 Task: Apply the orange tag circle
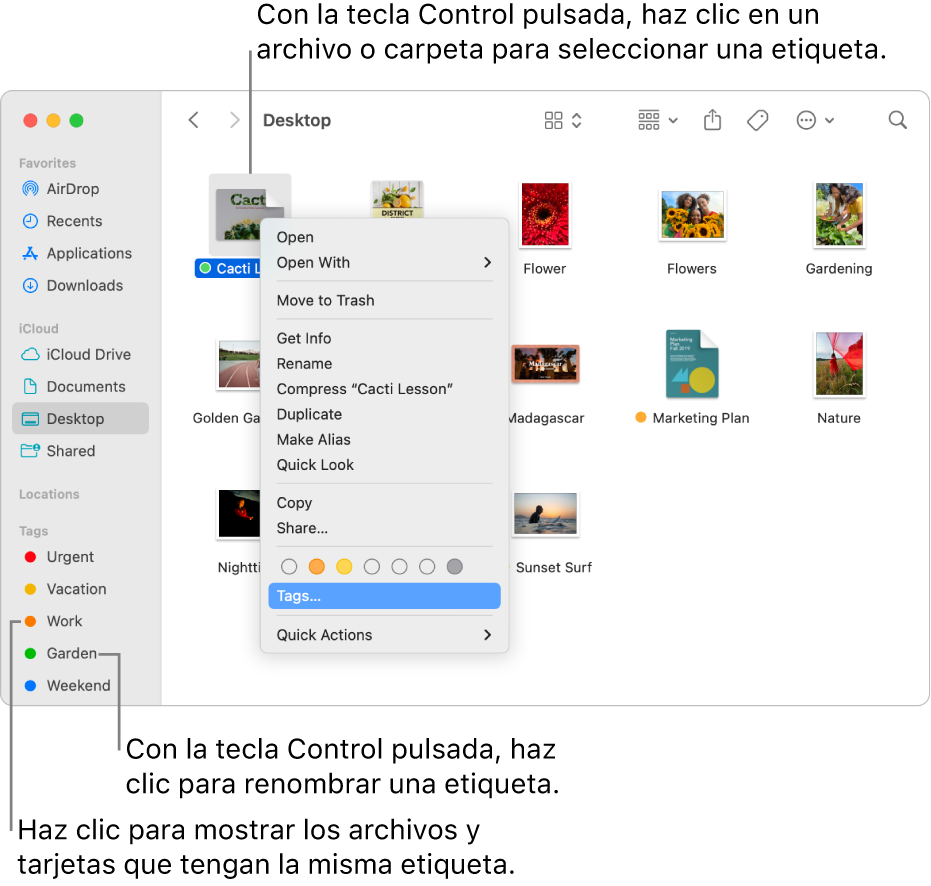click(316, 567)
